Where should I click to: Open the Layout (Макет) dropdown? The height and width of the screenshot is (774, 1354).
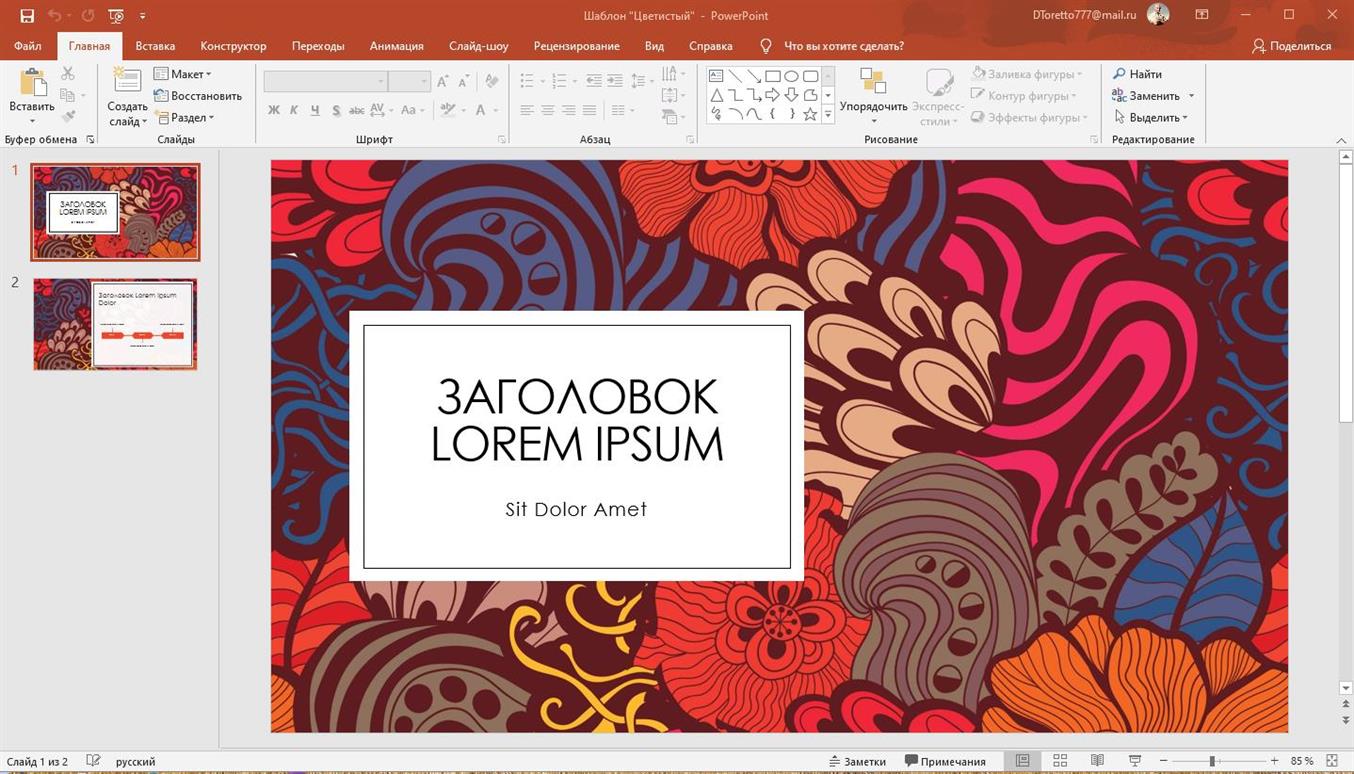click(x=183, y=74)
